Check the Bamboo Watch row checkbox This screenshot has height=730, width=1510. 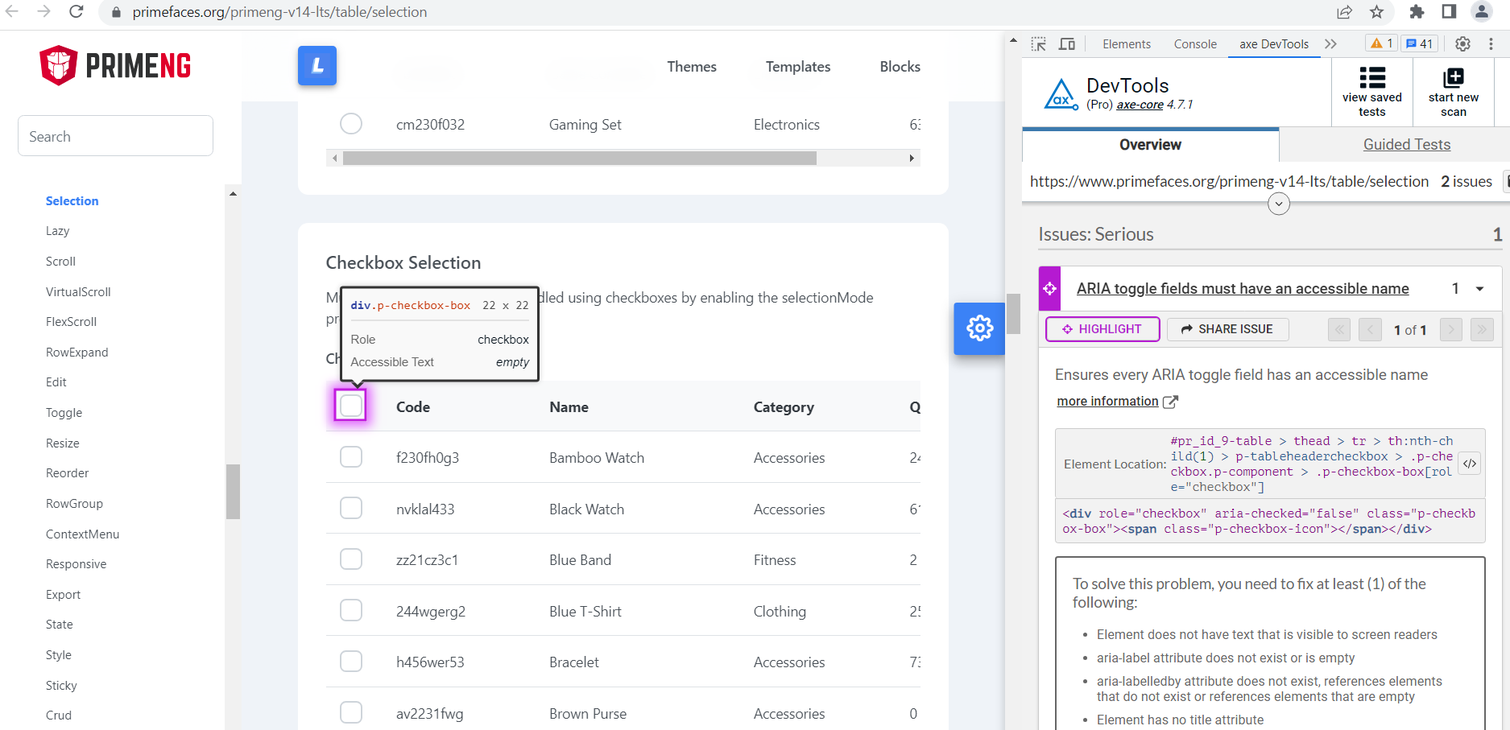pos(351,456)
